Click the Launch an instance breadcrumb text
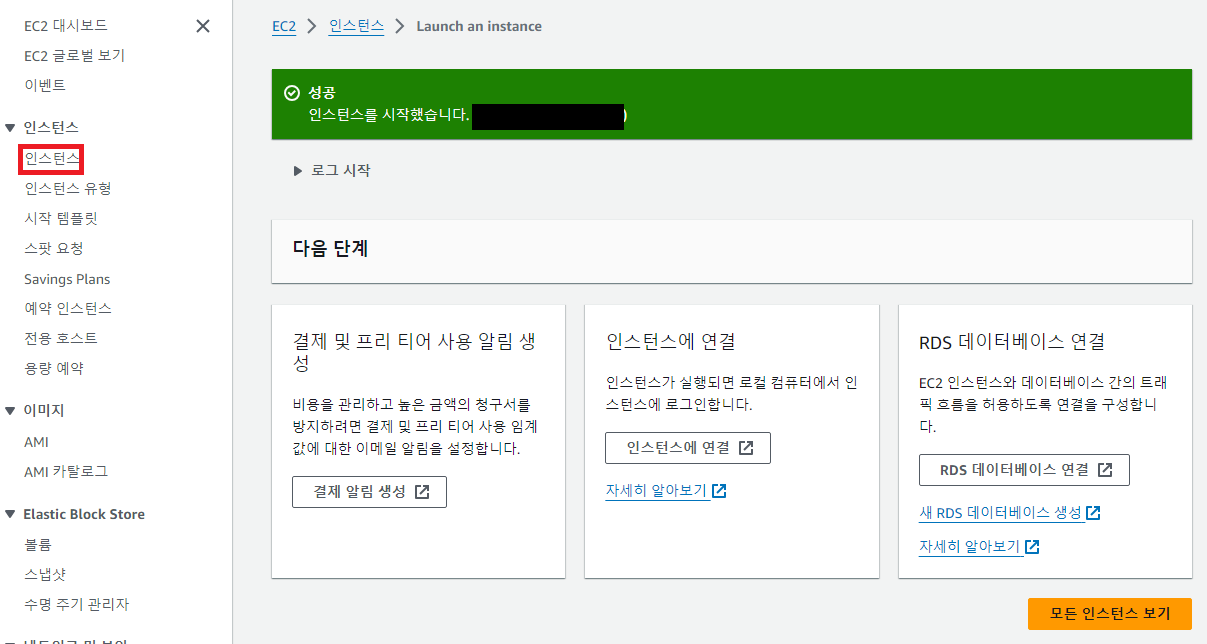1207x644 pixels. point(479,26)
